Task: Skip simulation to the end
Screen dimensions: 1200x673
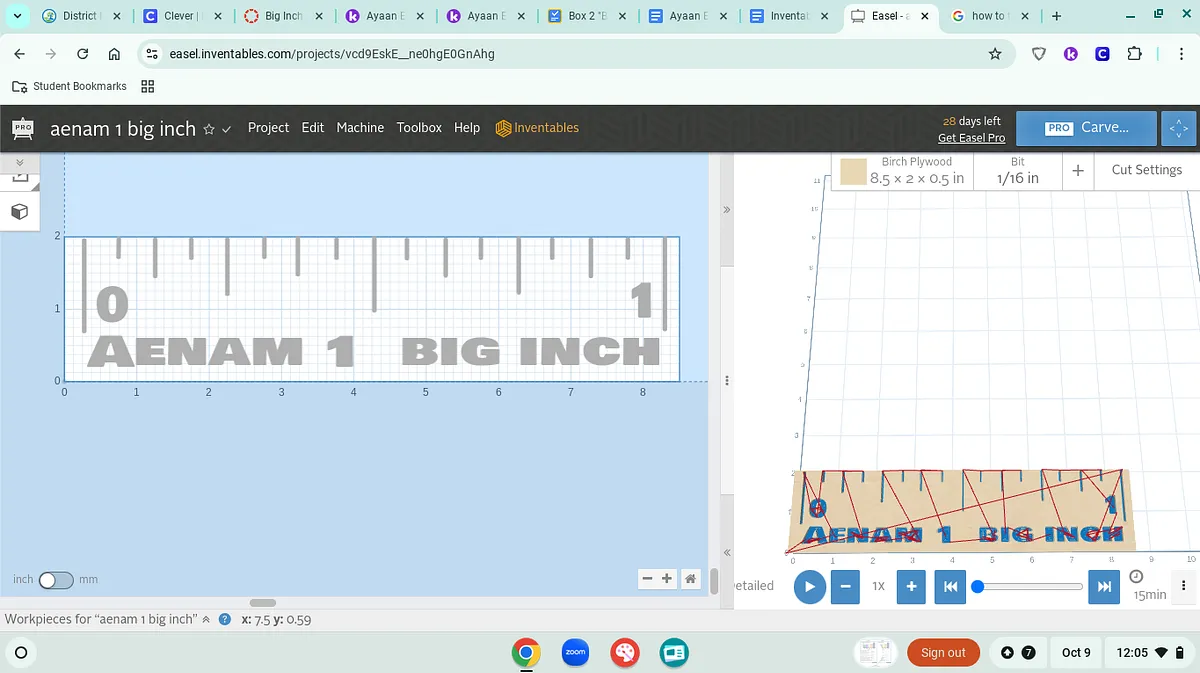Action: pos(1104,587)
